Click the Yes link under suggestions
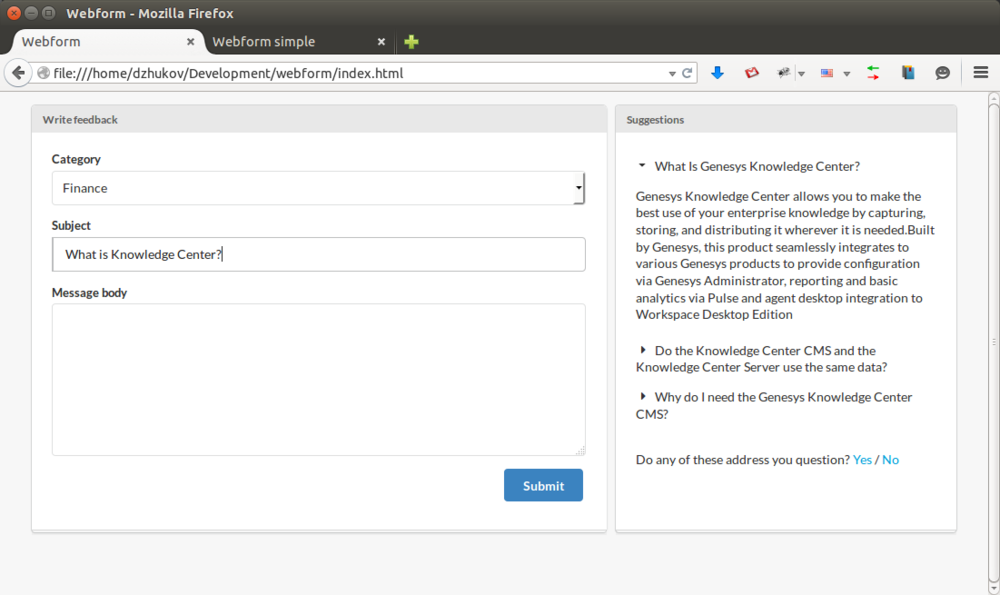Image resolution: width=1000 pixels, height=595 pixels. [862, 460]
